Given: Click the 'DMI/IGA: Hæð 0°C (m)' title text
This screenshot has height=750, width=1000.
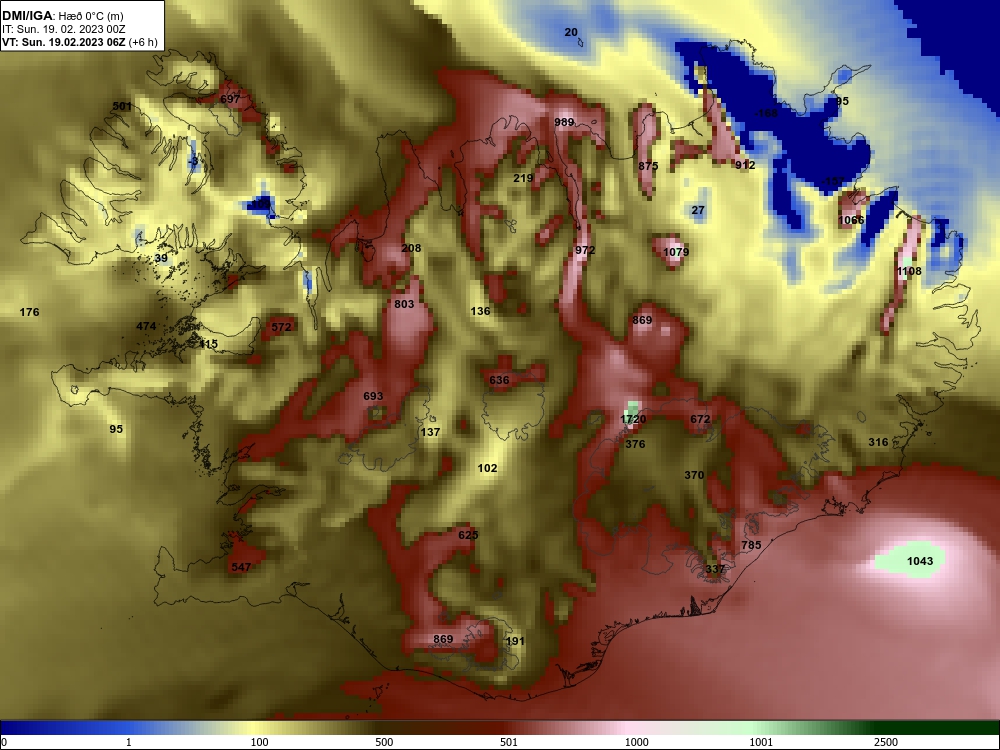Looking at the screenshot, I should coord(62,16).
